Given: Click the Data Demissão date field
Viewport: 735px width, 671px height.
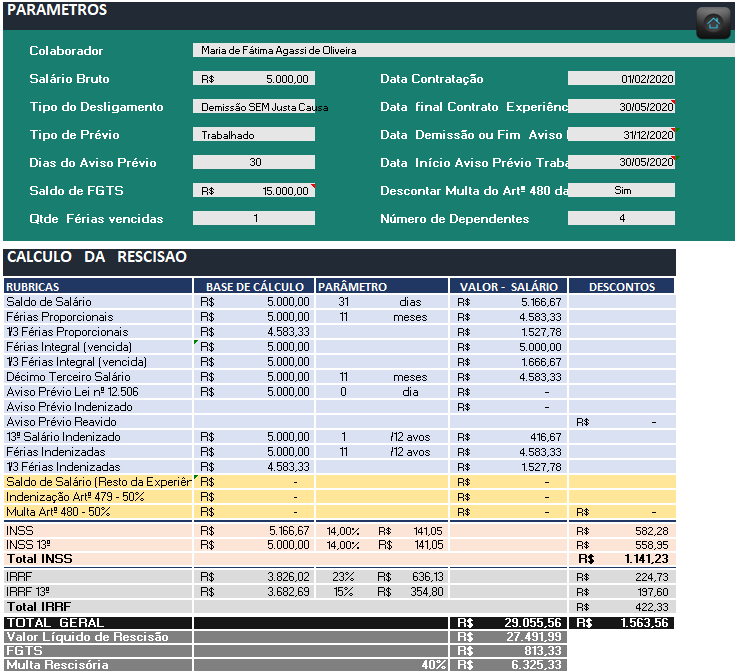Looking at the screenshot, I should coord(621,134).
